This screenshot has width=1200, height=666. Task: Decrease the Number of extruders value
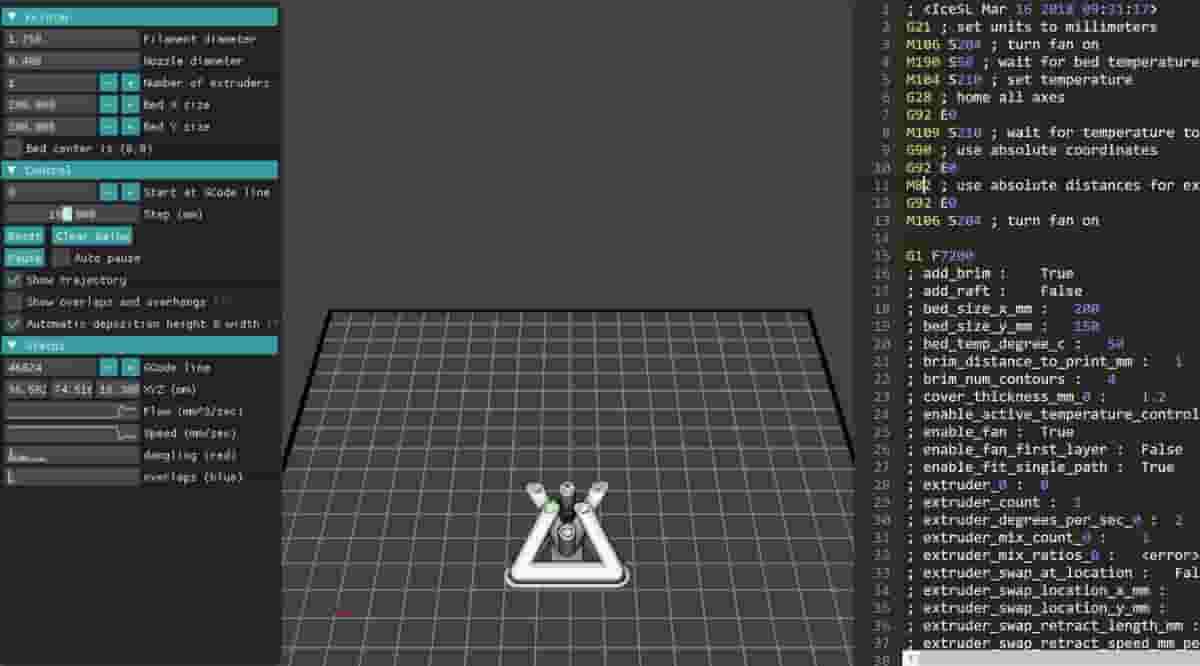pyautogui.click(x=108, y=83)
